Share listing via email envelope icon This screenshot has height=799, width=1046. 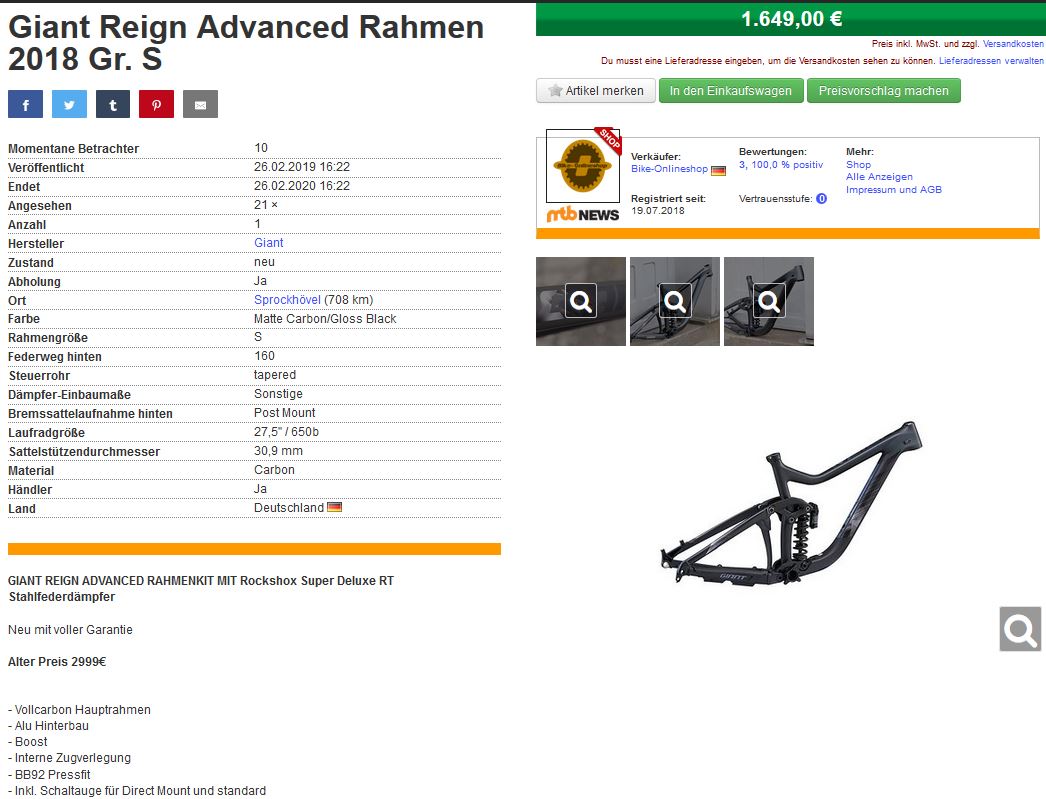tap(201, 104)
